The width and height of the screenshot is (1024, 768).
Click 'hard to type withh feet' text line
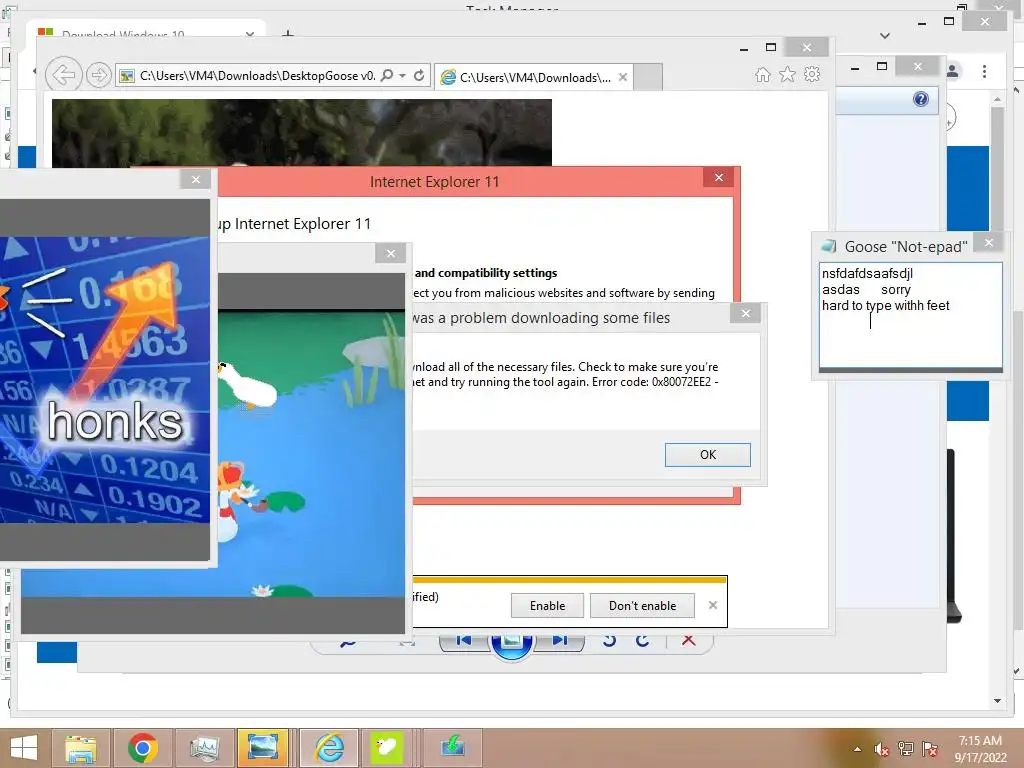(x=886, y=306)
